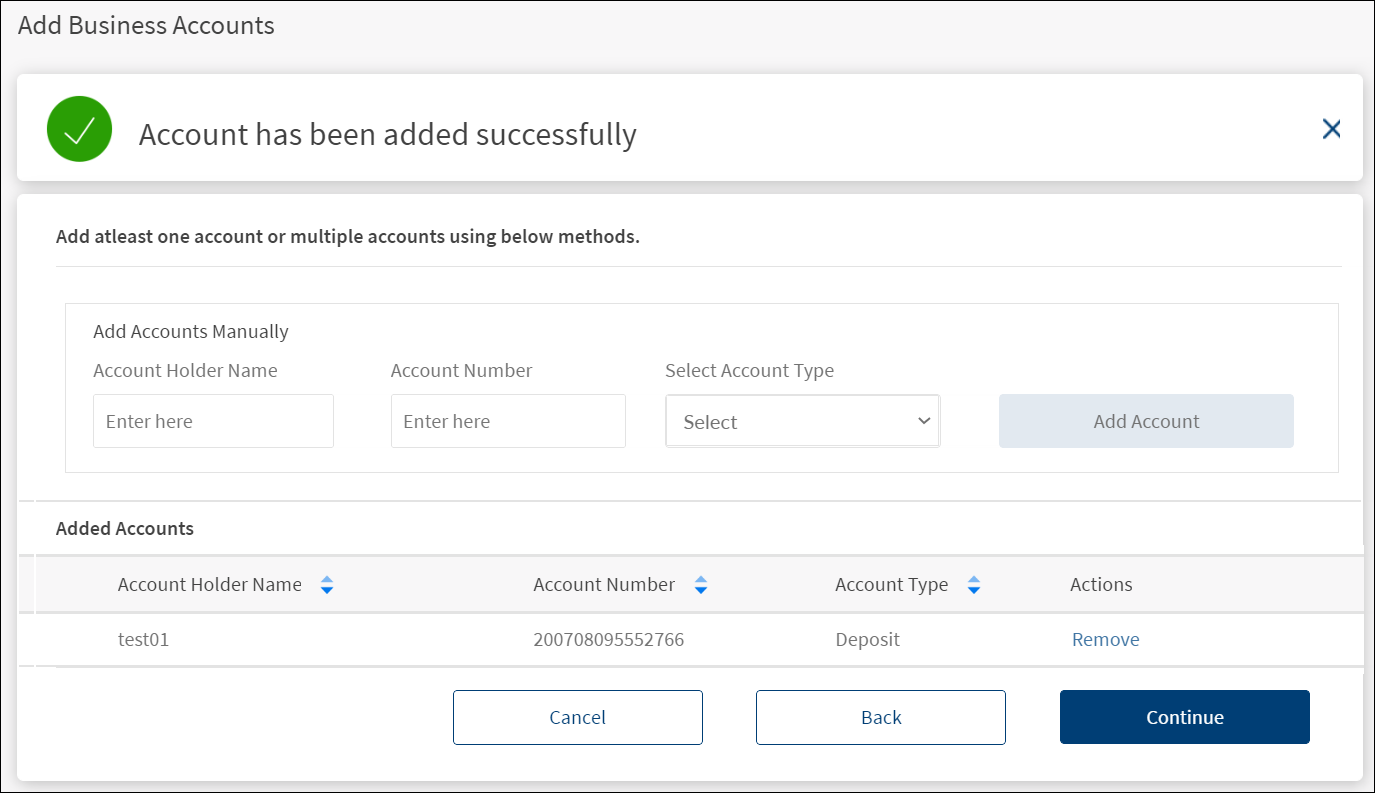Click the Account Number column sort icon

[x=701, y=586]
